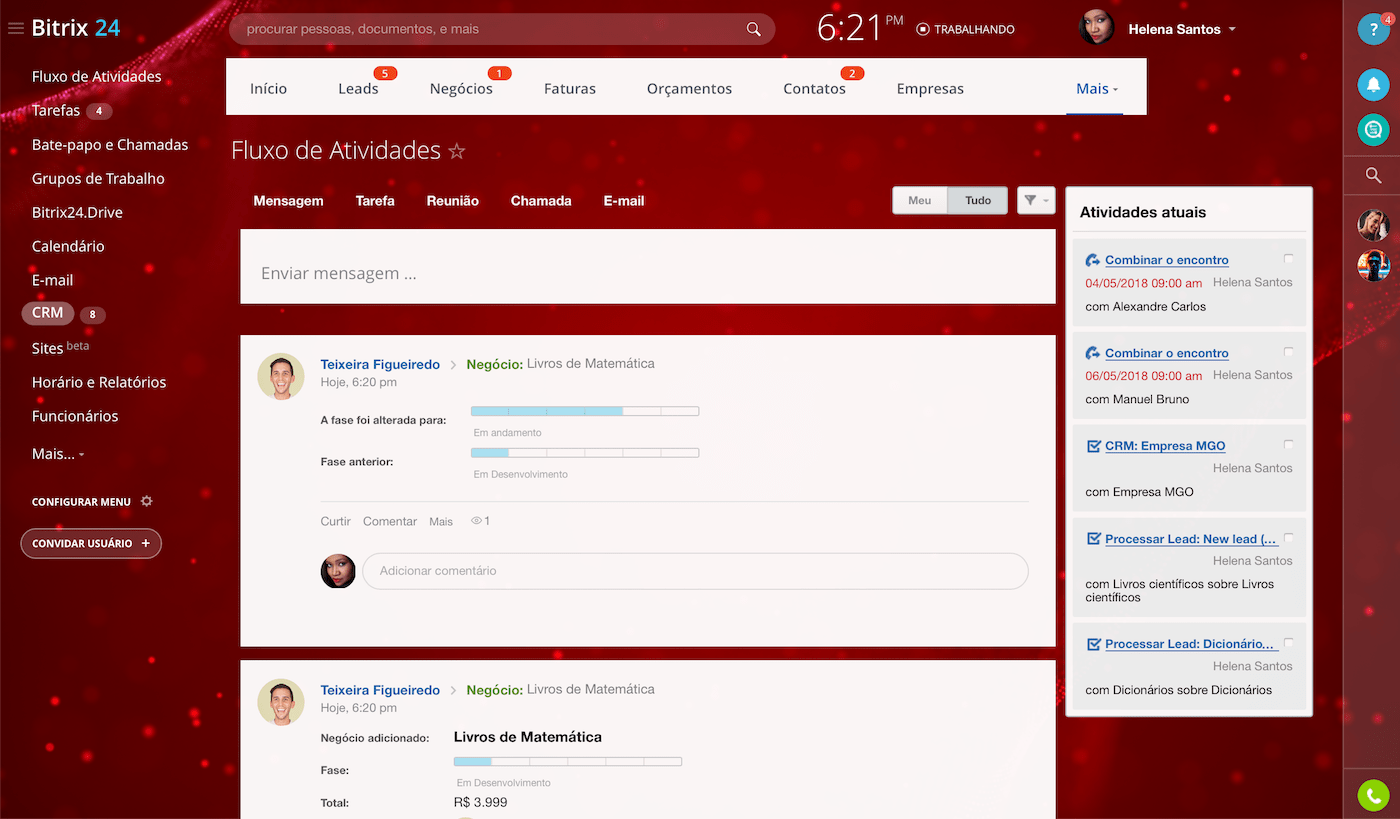Open the chat messenger icon in right sidebar
The width and height of the screenshot is (1400, 819).
(x=1374, y=129)
